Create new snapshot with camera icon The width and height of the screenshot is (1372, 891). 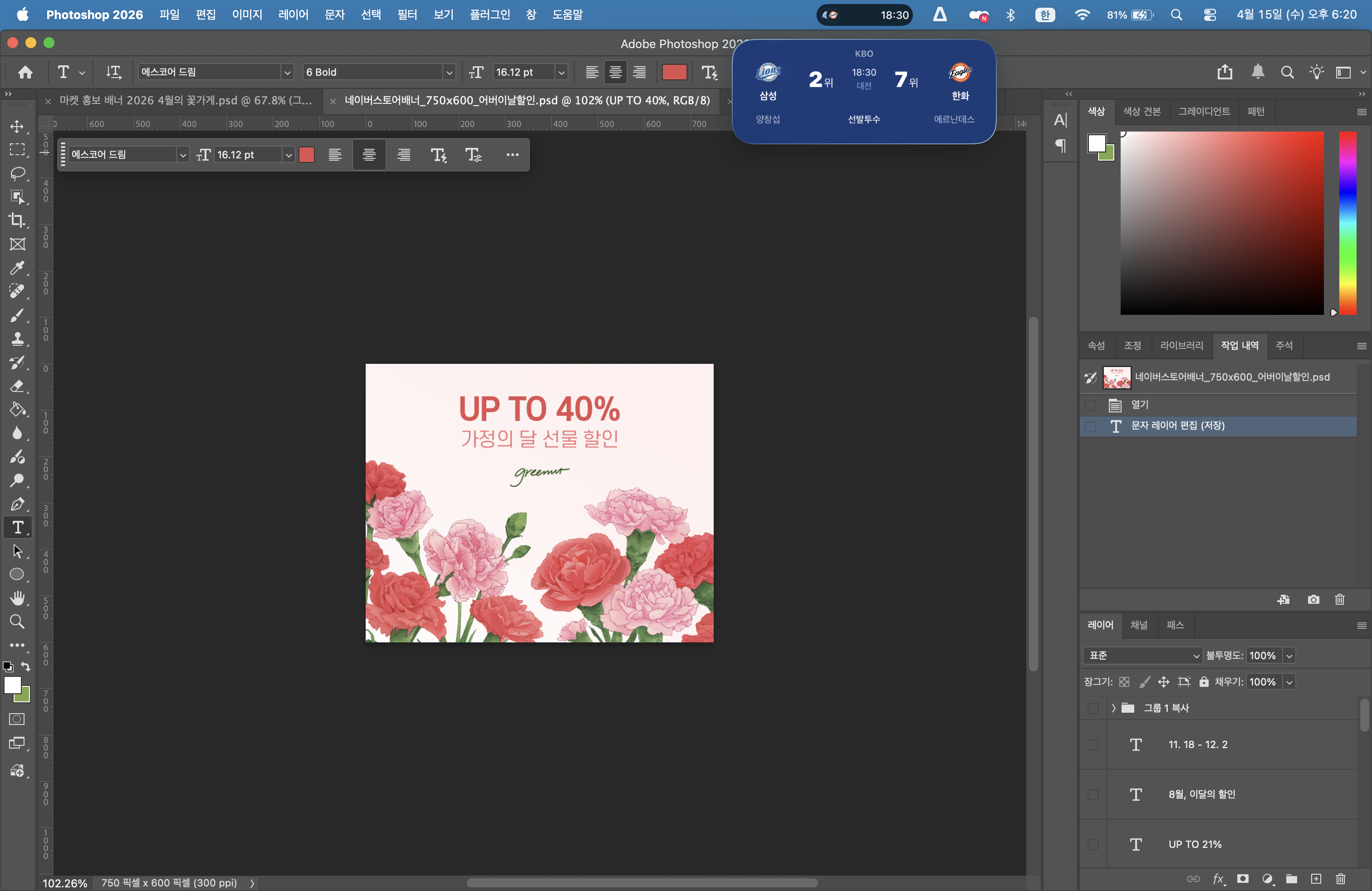click(x=1313, y=600)
